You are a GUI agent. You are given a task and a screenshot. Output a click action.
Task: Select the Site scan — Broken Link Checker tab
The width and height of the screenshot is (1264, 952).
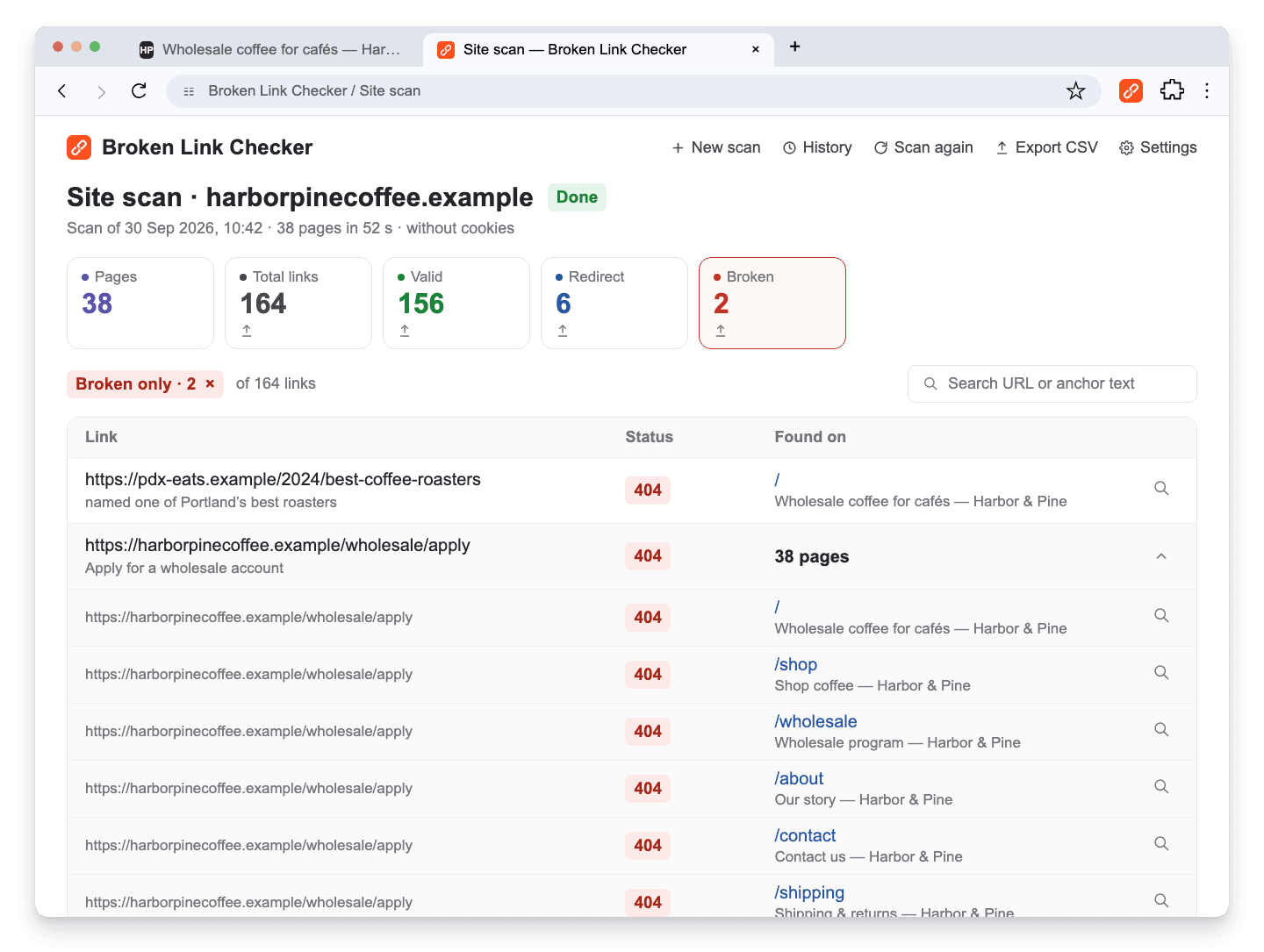click(598, 50)
